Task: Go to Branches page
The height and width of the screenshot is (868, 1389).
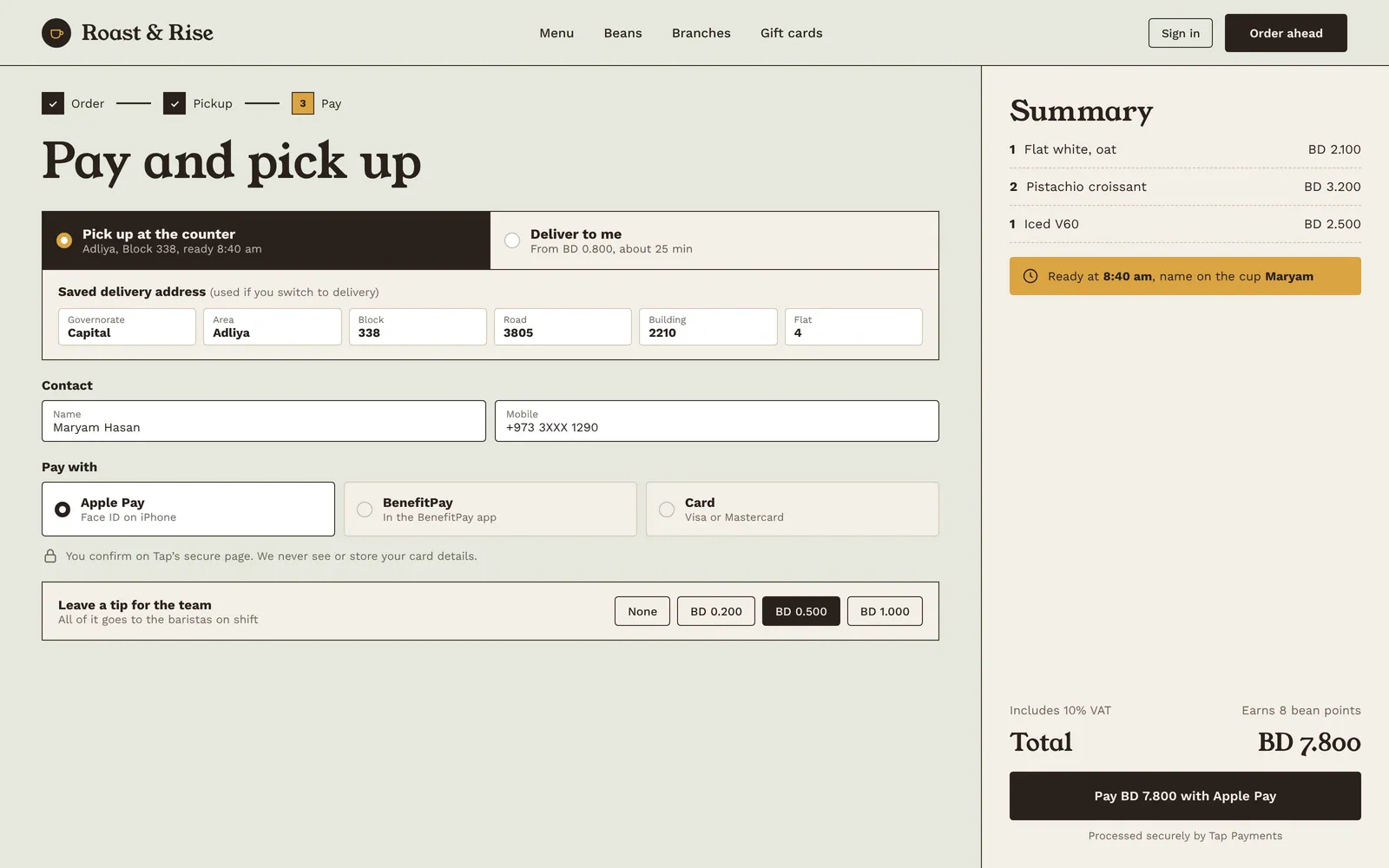Action: click(701, 33)
